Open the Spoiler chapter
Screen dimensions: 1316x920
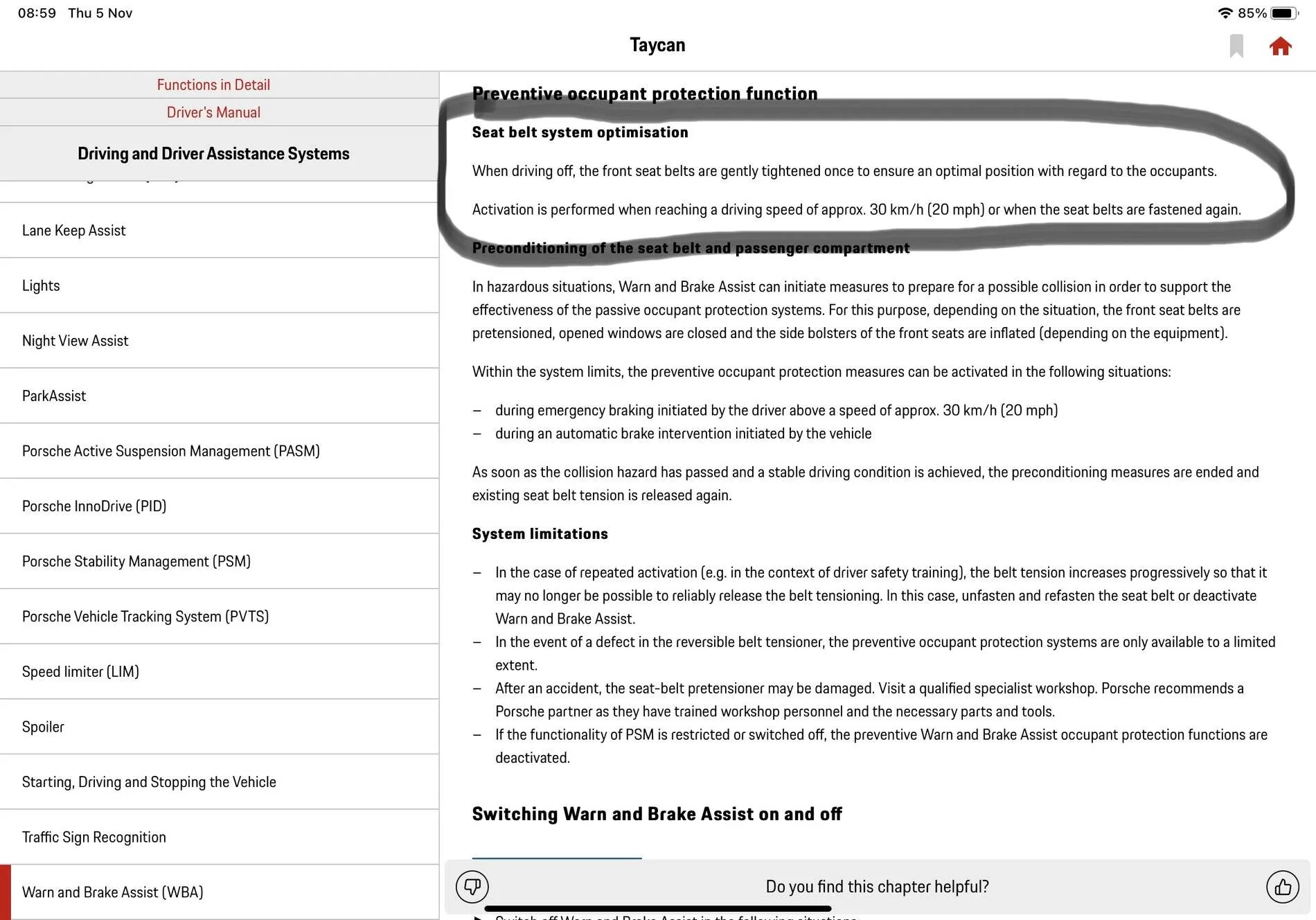(x=220, y=727)
